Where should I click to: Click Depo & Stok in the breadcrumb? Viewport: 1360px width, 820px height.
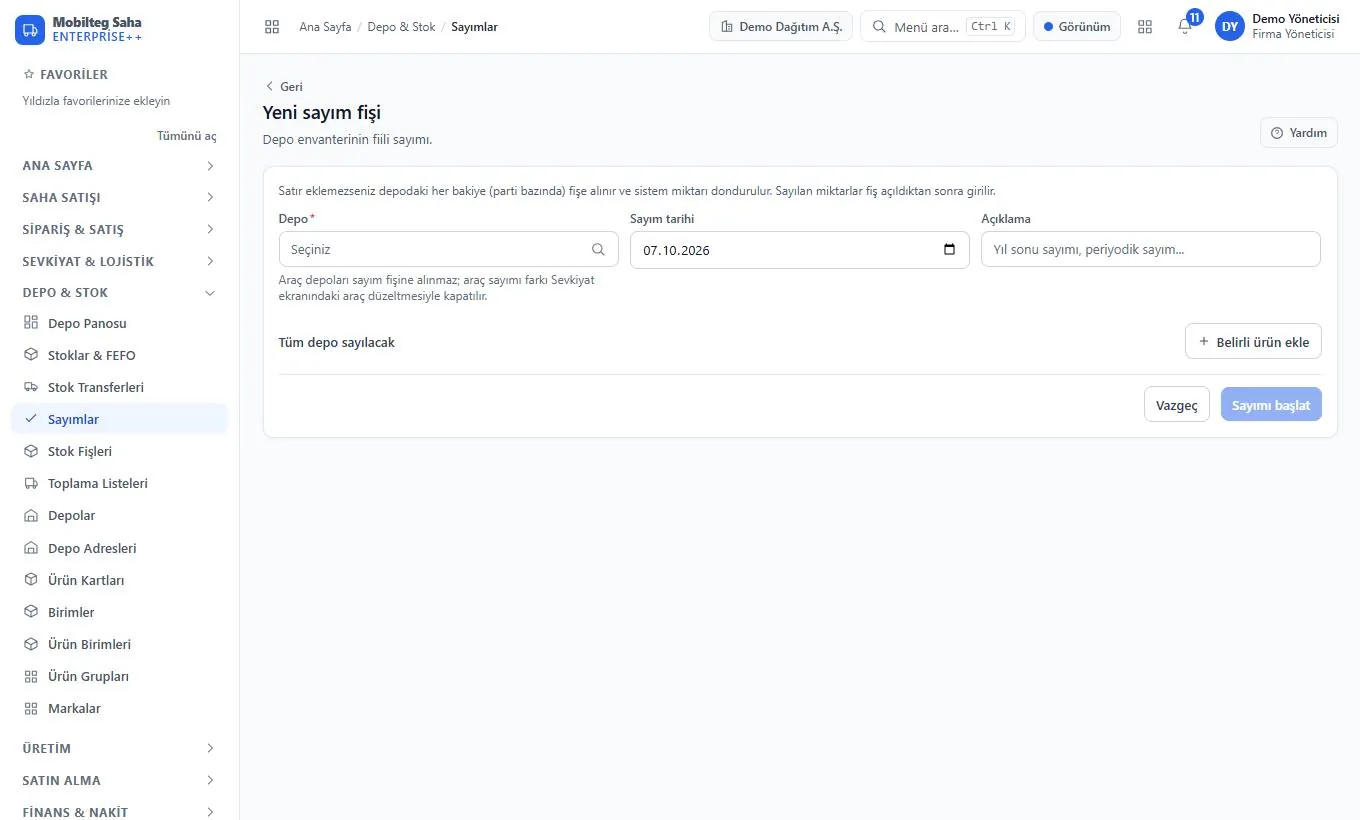(401, 27)
